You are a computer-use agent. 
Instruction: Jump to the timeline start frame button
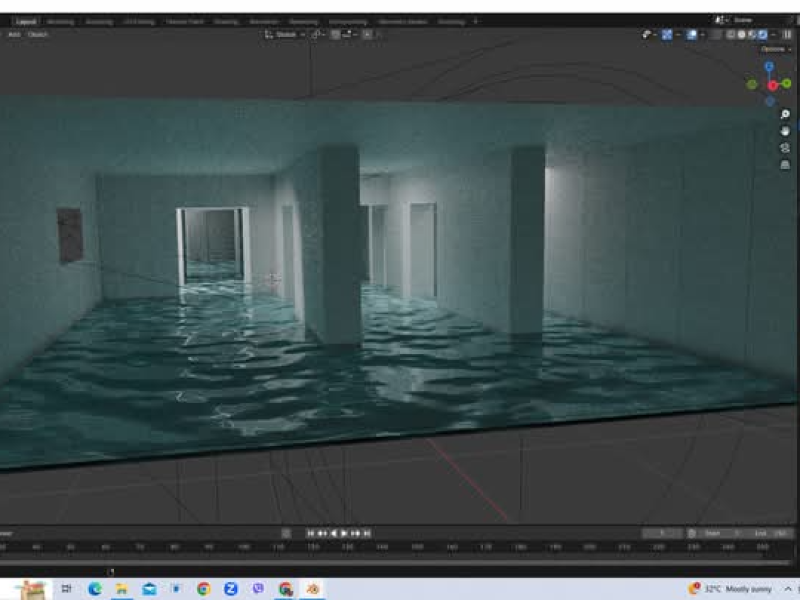click(x=311, y=534)
